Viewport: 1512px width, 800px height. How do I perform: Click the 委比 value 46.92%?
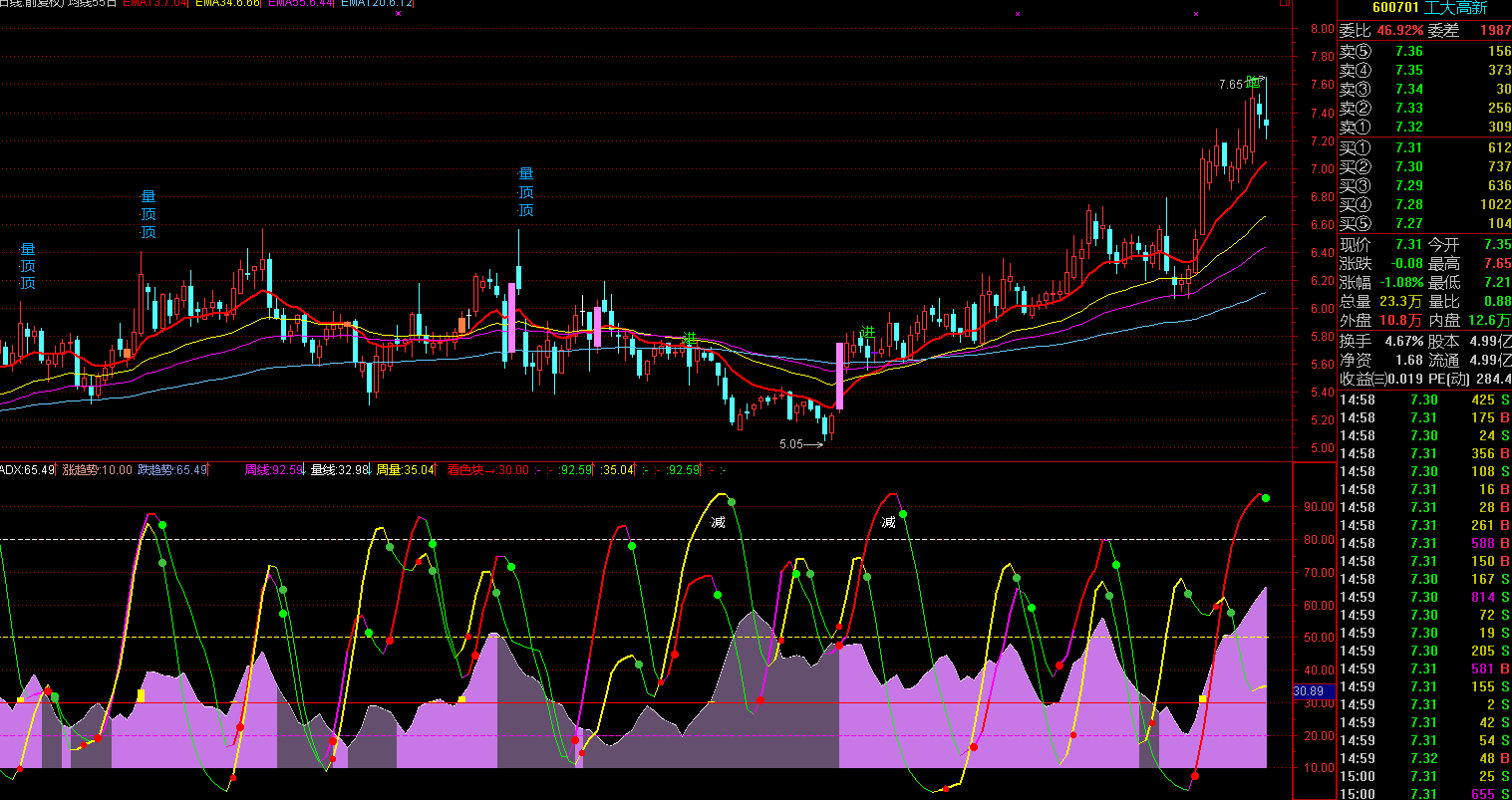pos(1400,31)
